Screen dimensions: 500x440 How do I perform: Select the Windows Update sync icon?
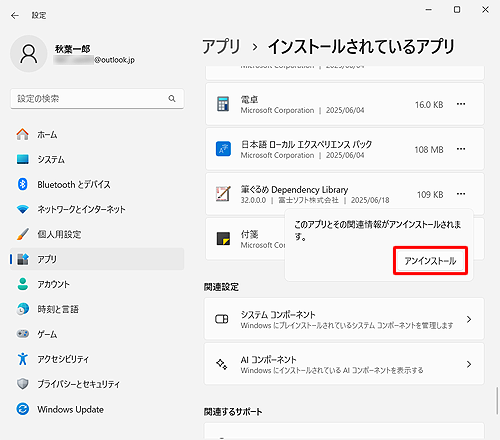23,409
